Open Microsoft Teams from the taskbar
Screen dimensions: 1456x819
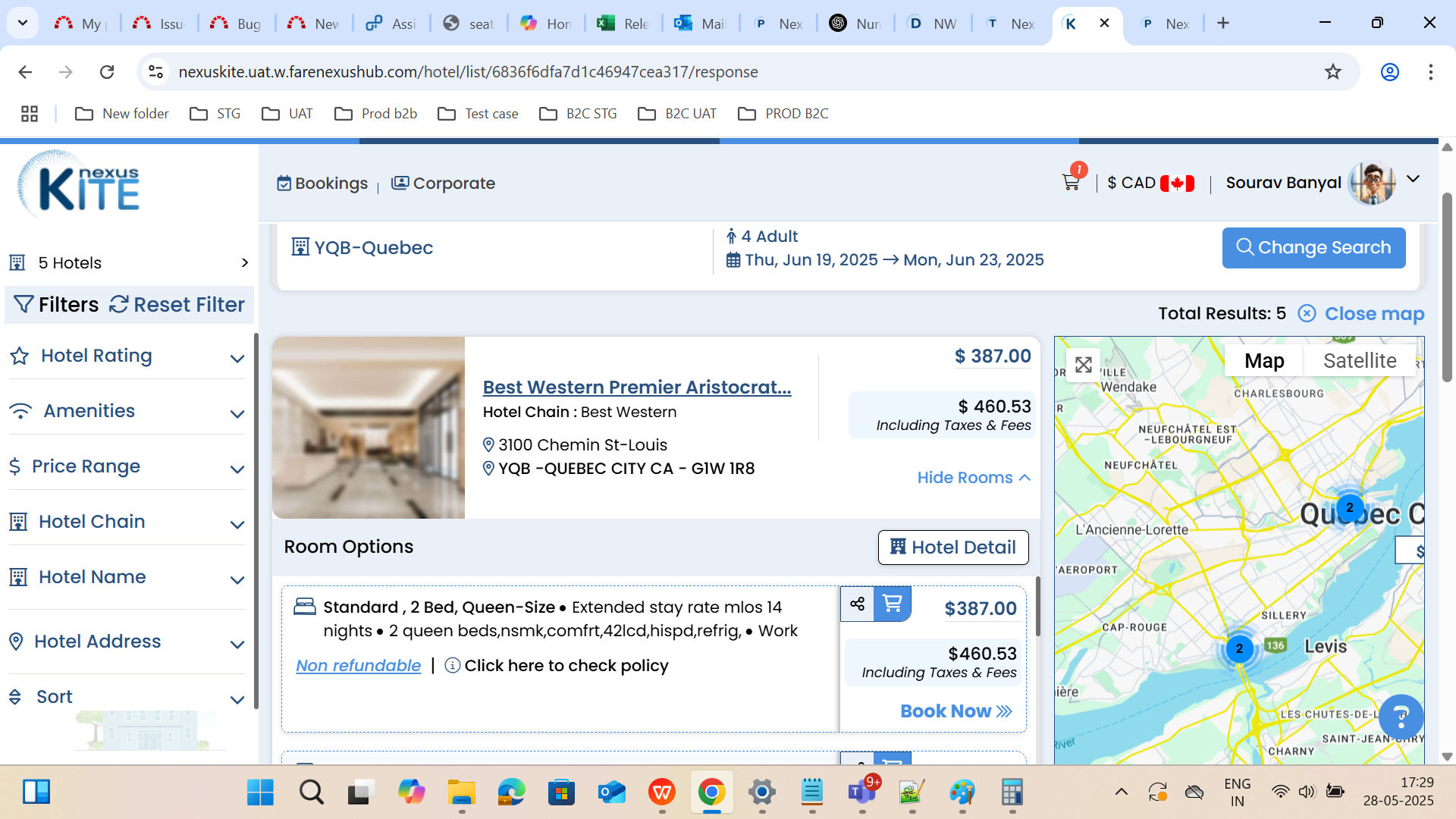862,792
